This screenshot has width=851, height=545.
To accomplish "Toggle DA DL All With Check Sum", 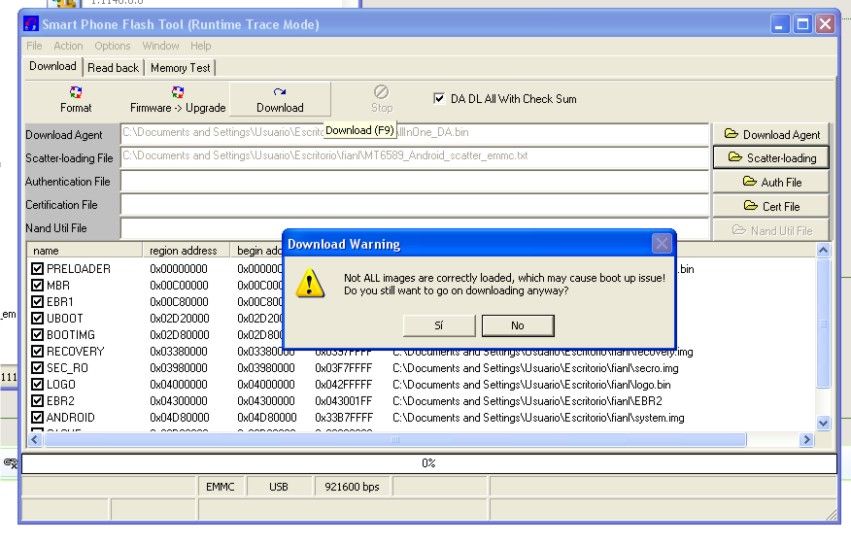I will [439, 98].
